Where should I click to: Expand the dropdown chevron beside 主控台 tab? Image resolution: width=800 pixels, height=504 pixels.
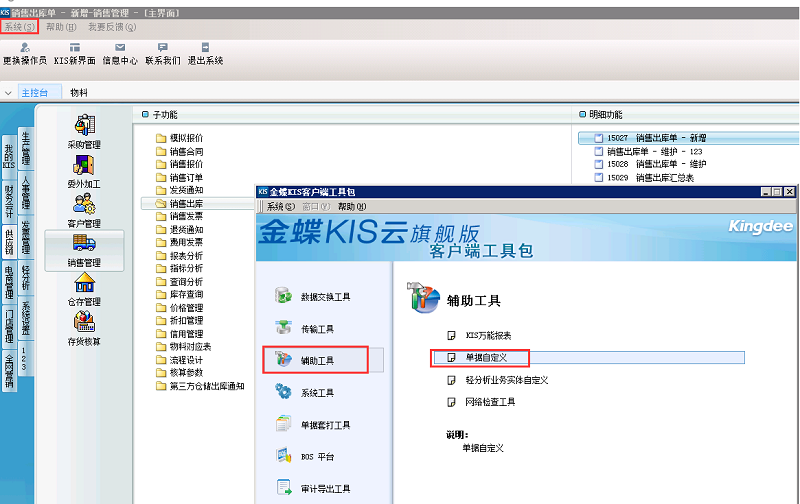click(x=9, y=92)
